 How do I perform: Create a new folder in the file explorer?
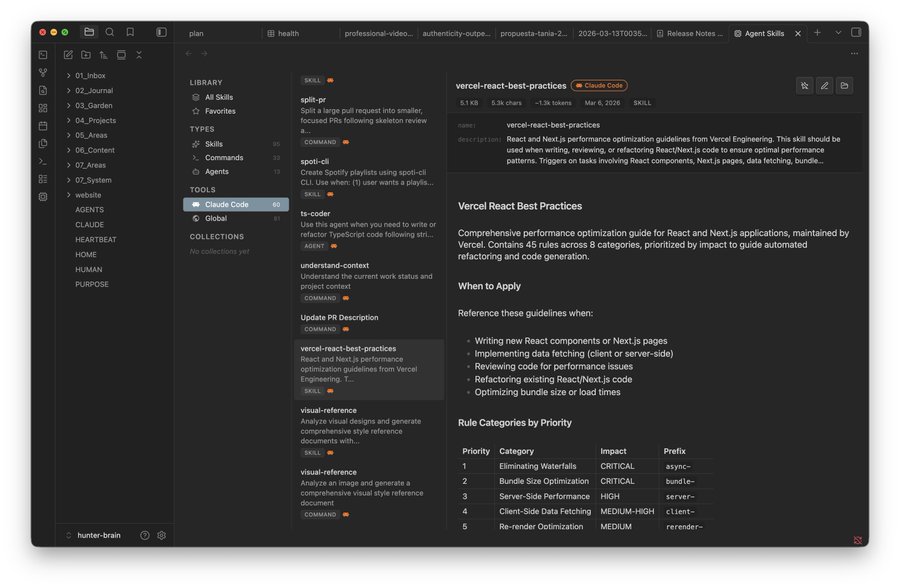tap(86, 54)
